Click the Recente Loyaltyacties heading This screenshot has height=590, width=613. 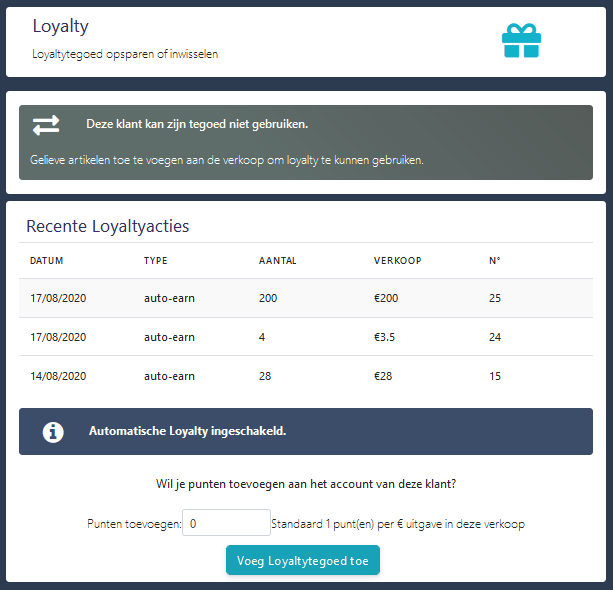[x=108, y=226]
